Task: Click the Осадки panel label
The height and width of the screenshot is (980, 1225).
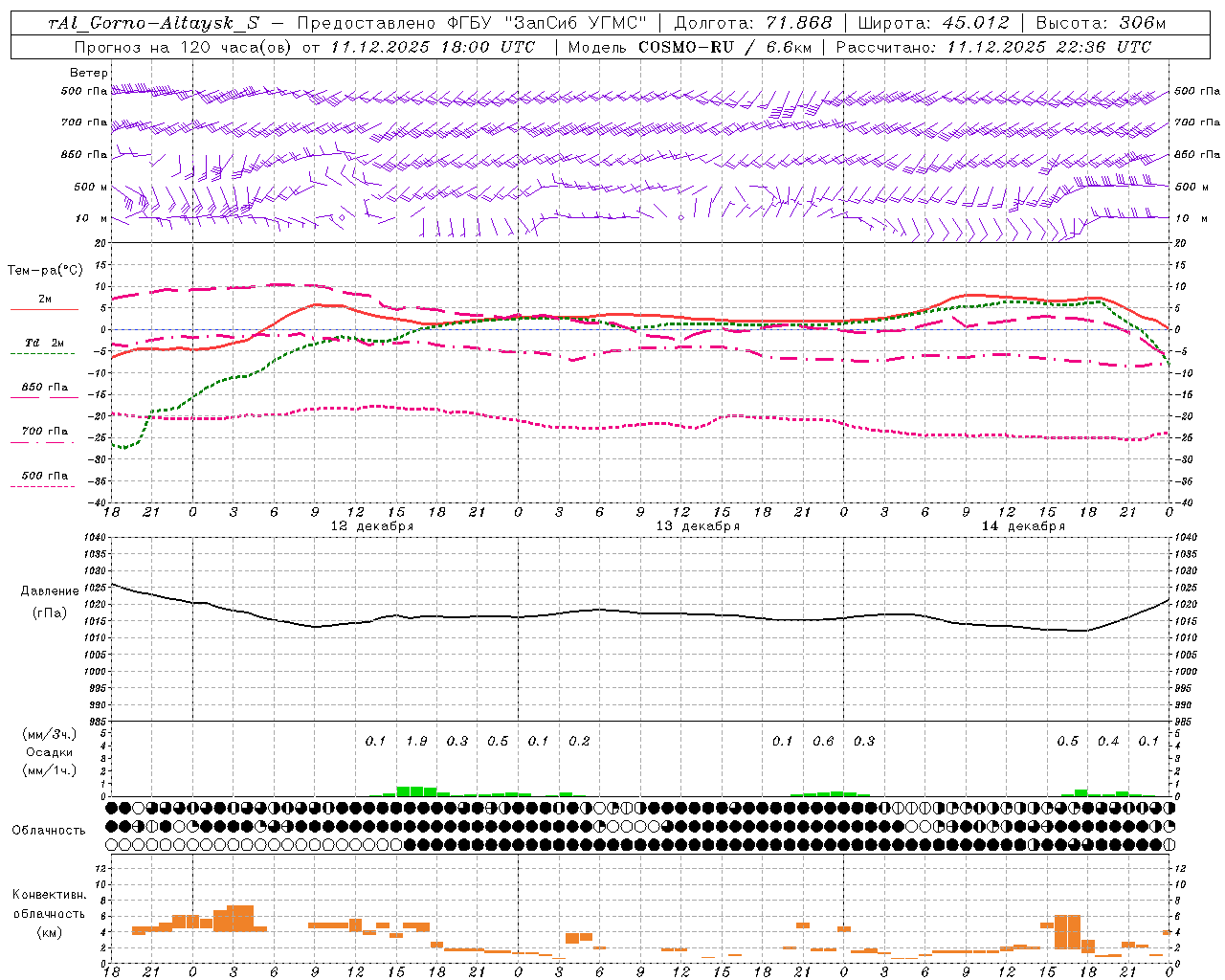Action: (x=50, y=752)
